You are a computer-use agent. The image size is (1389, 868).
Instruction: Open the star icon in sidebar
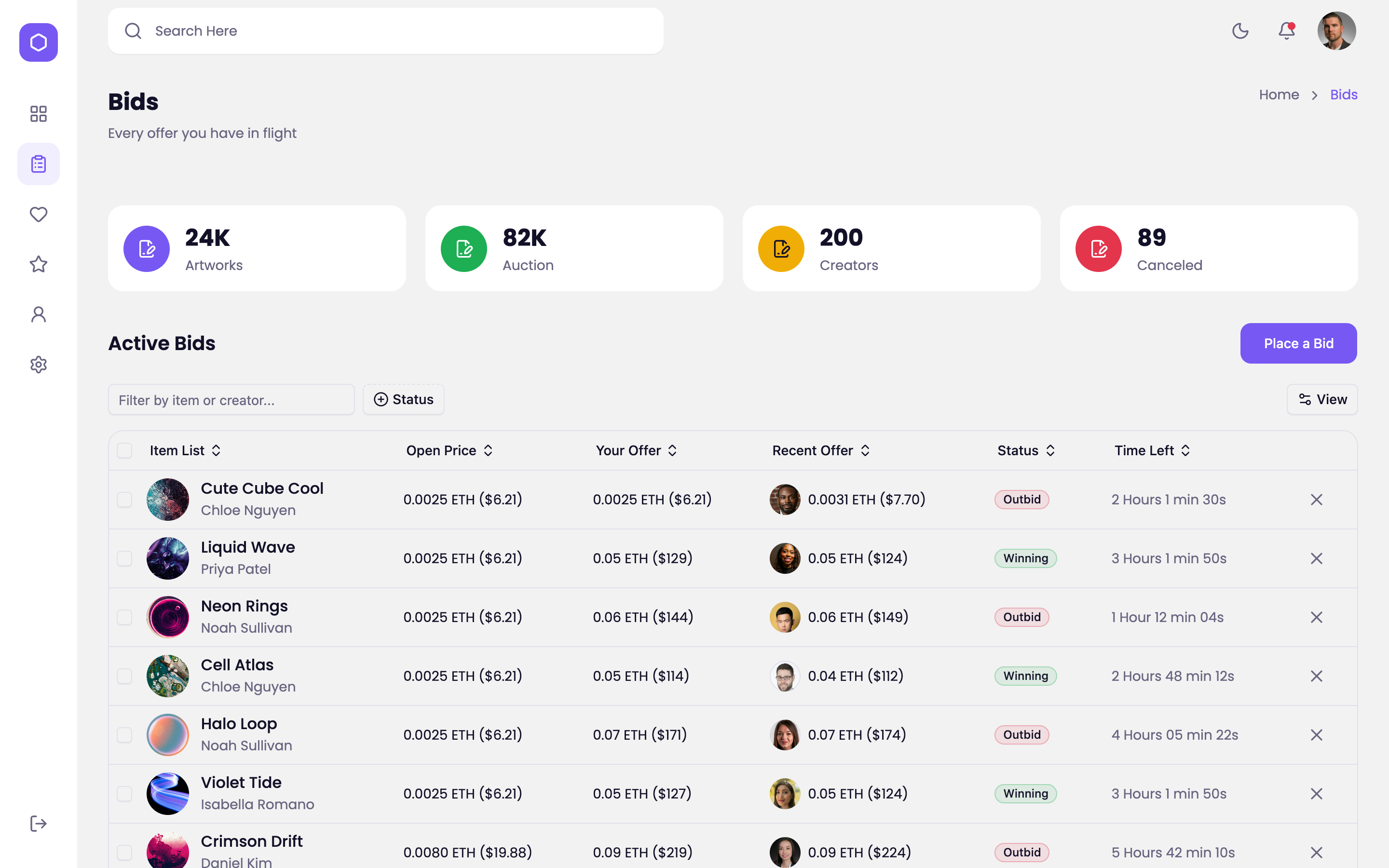[x=39, y=264]
